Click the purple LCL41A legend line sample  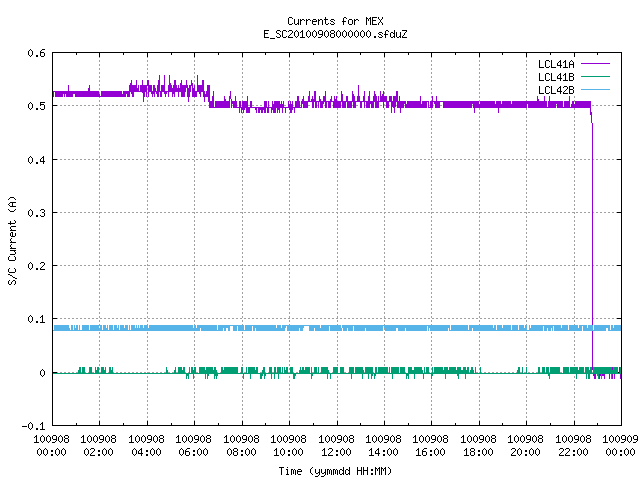pyautogui.click(x=595, y=64)
